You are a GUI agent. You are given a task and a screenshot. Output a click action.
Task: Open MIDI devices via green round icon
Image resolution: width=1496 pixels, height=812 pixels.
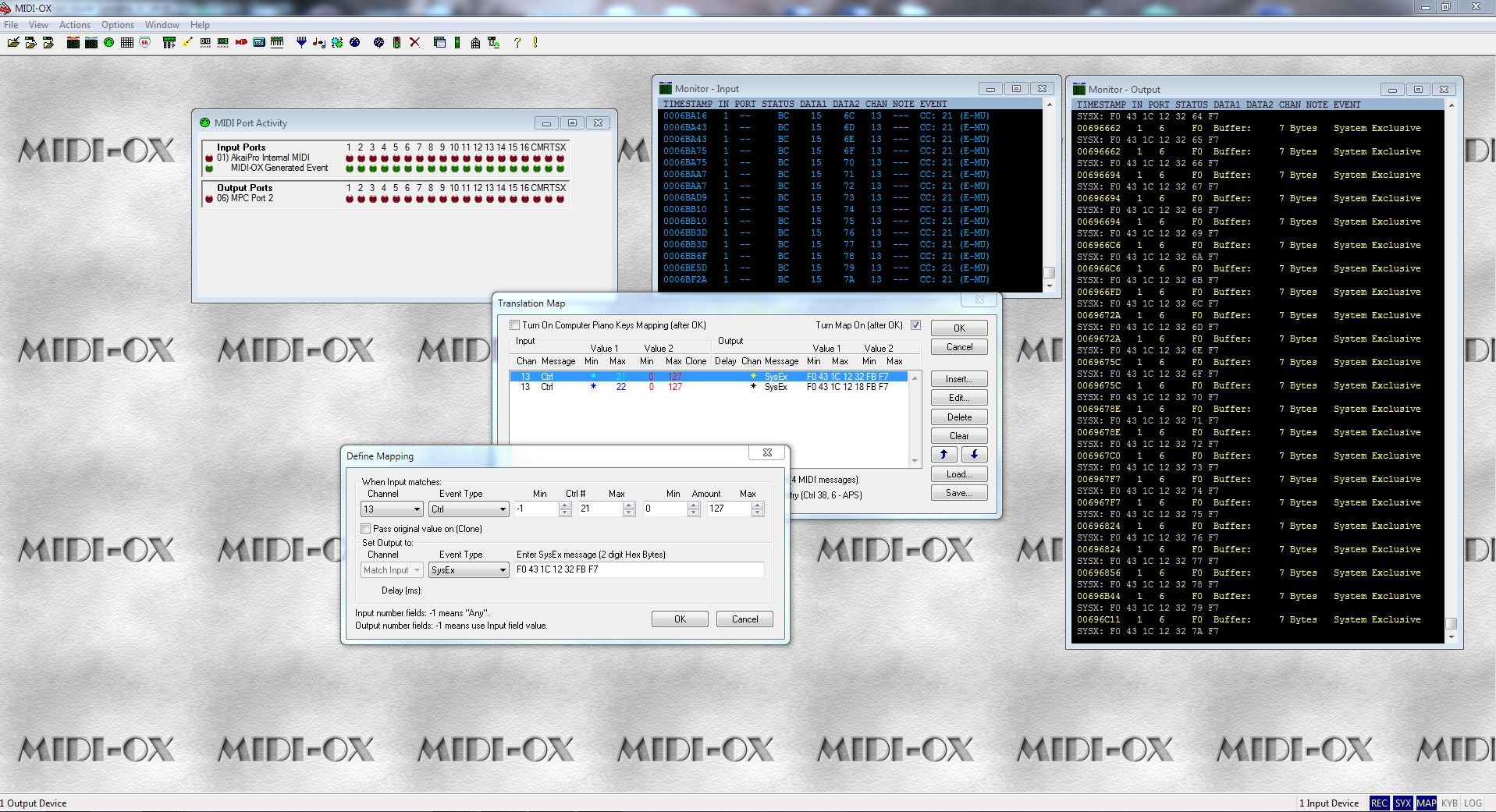coord(108,42)
